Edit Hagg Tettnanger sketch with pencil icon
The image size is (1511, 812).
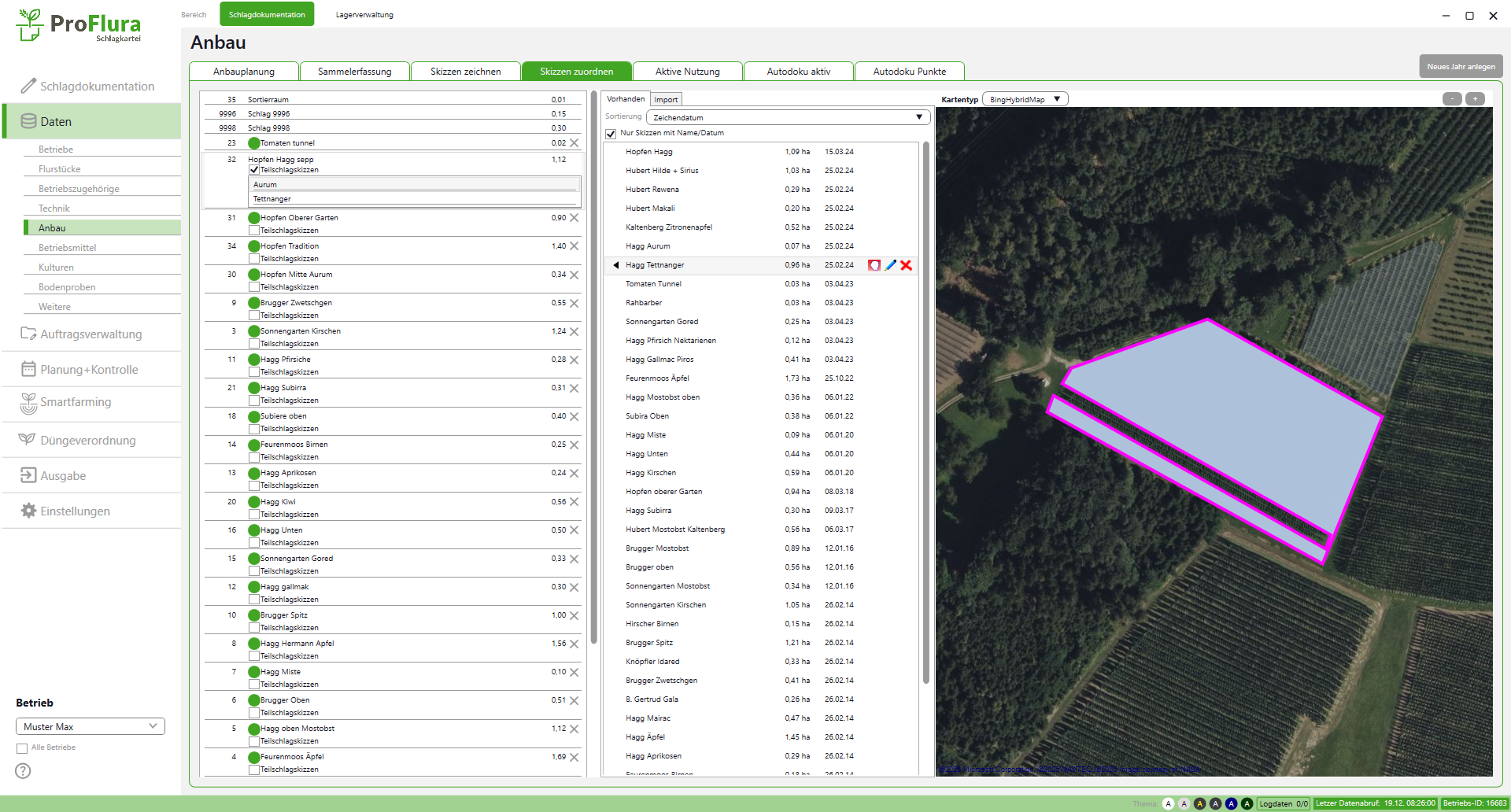[x=890, y=265]
